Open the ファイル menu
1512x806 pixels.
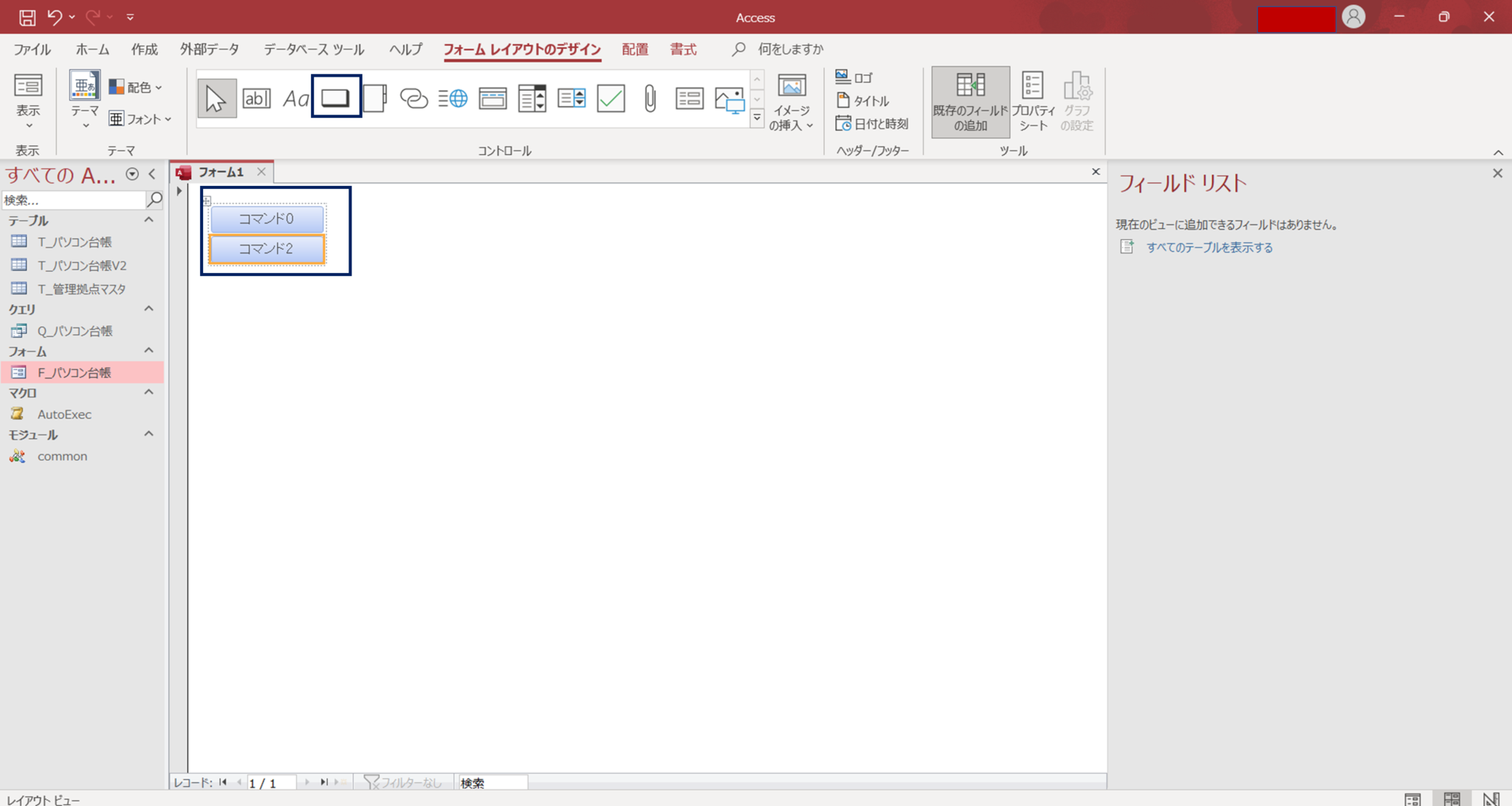click(x=31, y=49)
